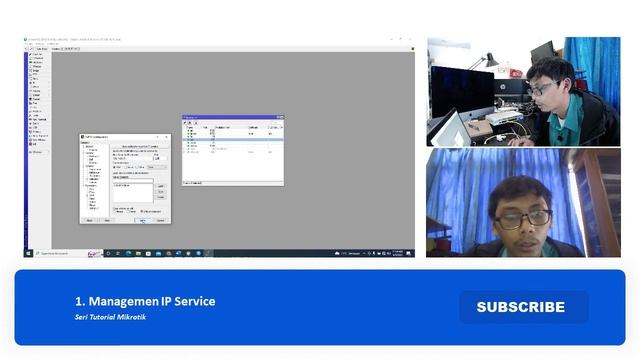Screen dimensions: 640x360
Task: Collapse the Connection category in PuTTY tree
Action: coord(83,186)
